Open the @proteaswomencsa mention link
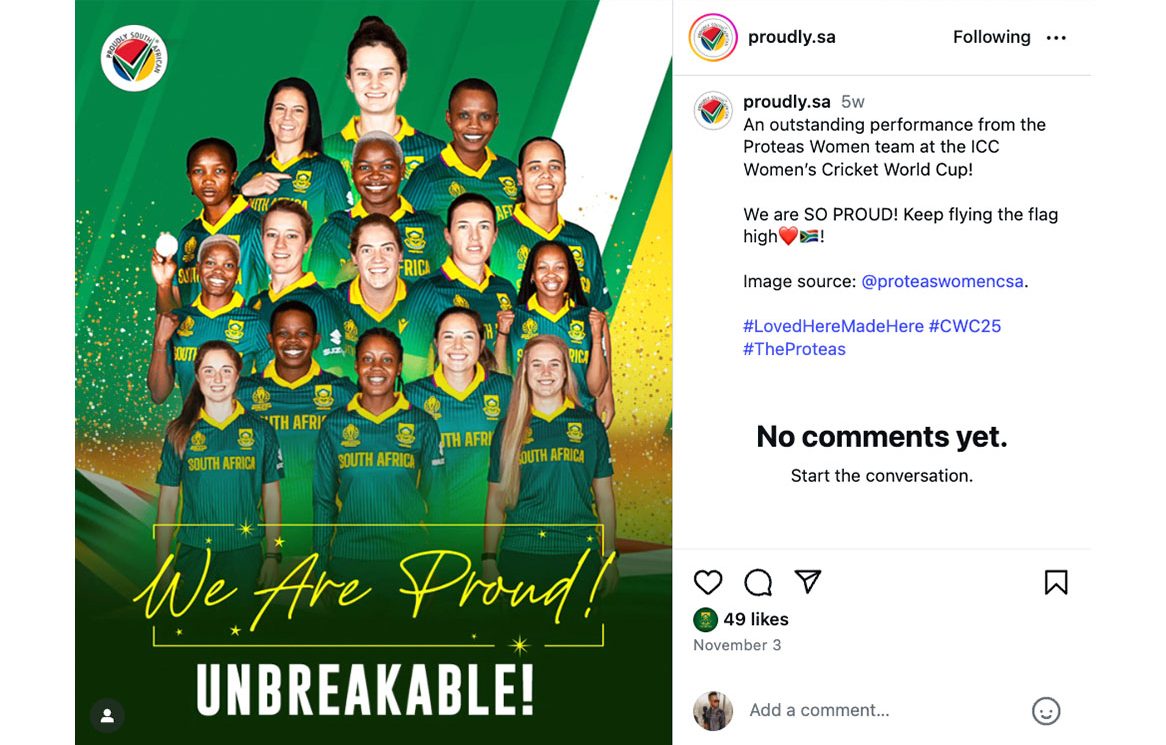This screenshot has height=745, width=1166. 942,281
